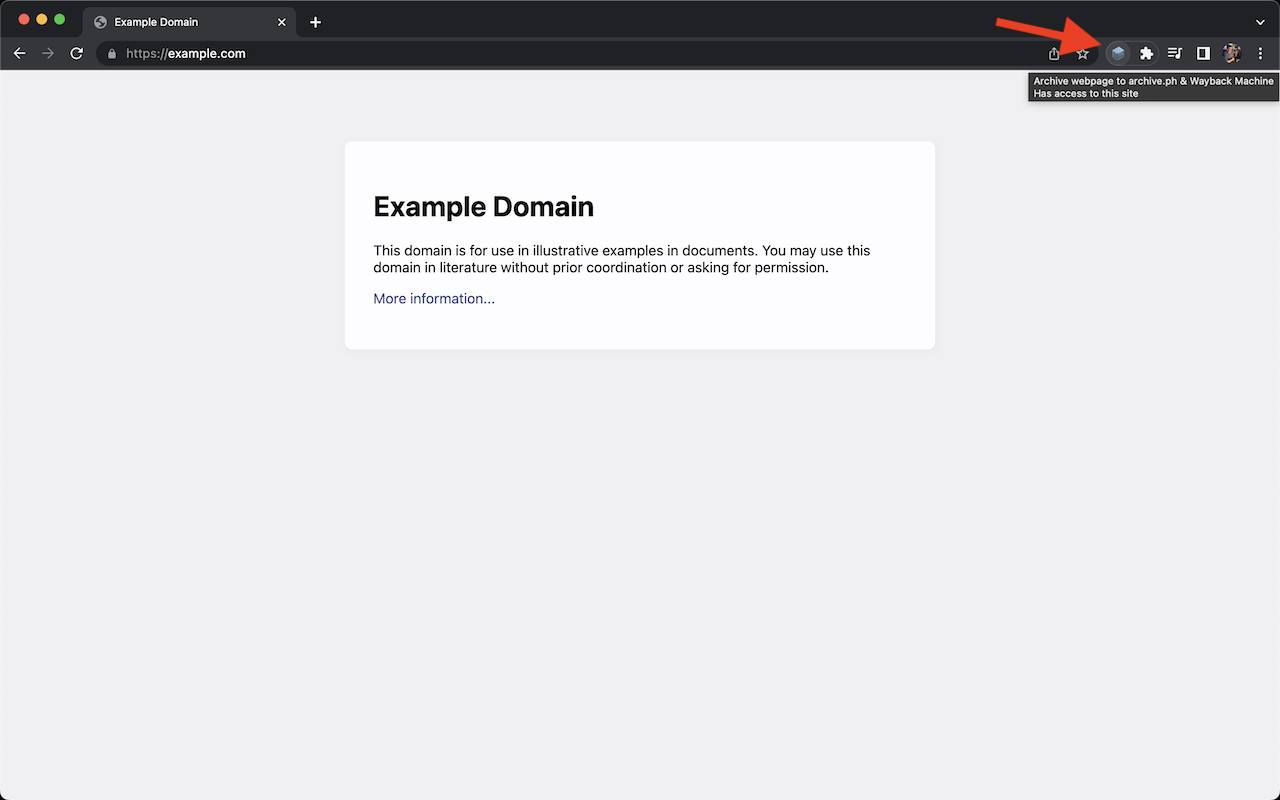View site info via the padlock icon
This screenshot has height=800, width=1280.
pos(112,54)
